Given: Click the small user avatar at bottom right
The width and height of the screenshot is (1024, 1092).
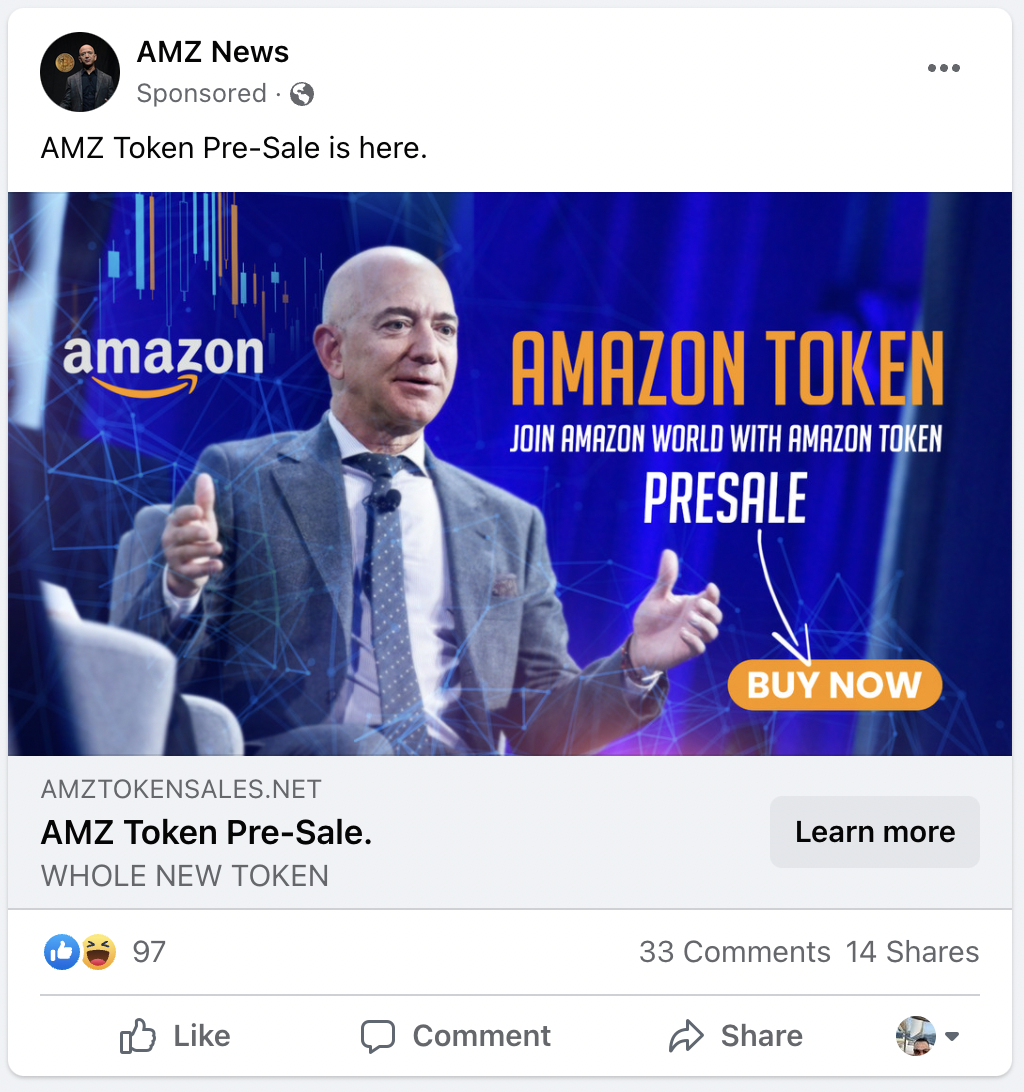Looking at the screenshot, I should [x=915, y=1036].
